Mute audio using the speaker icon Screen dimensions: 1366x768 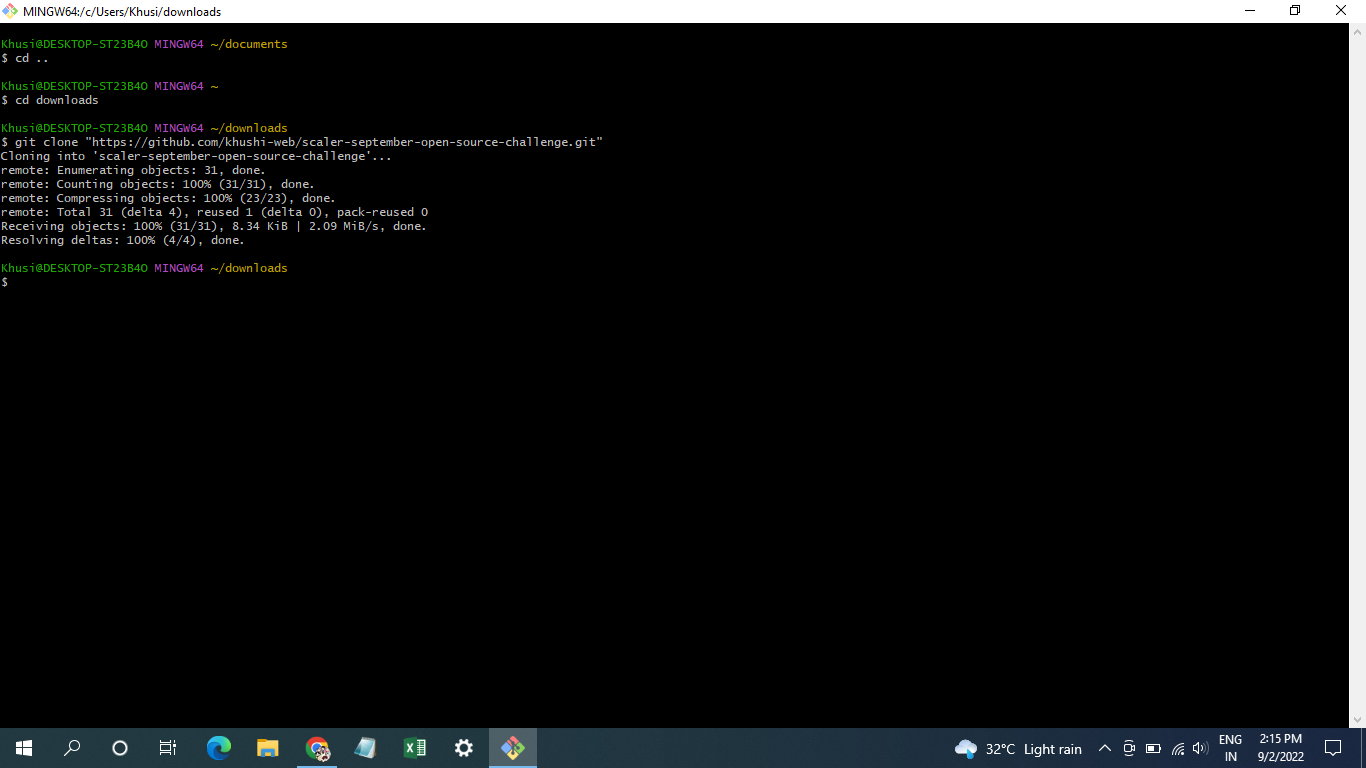1200,747
